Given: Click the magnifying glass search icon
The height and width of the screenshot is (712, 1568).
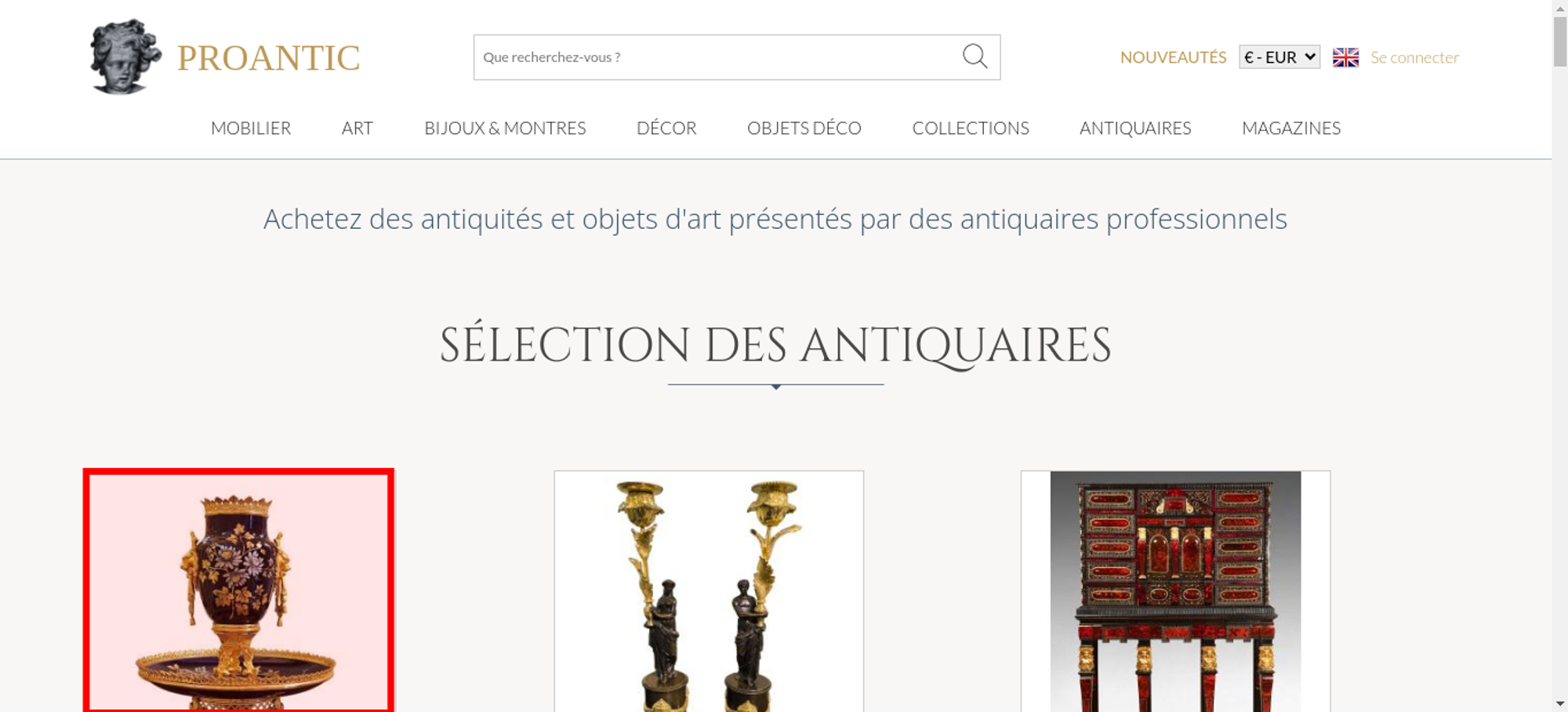Looking at the screenshot, I should point(975,56).
